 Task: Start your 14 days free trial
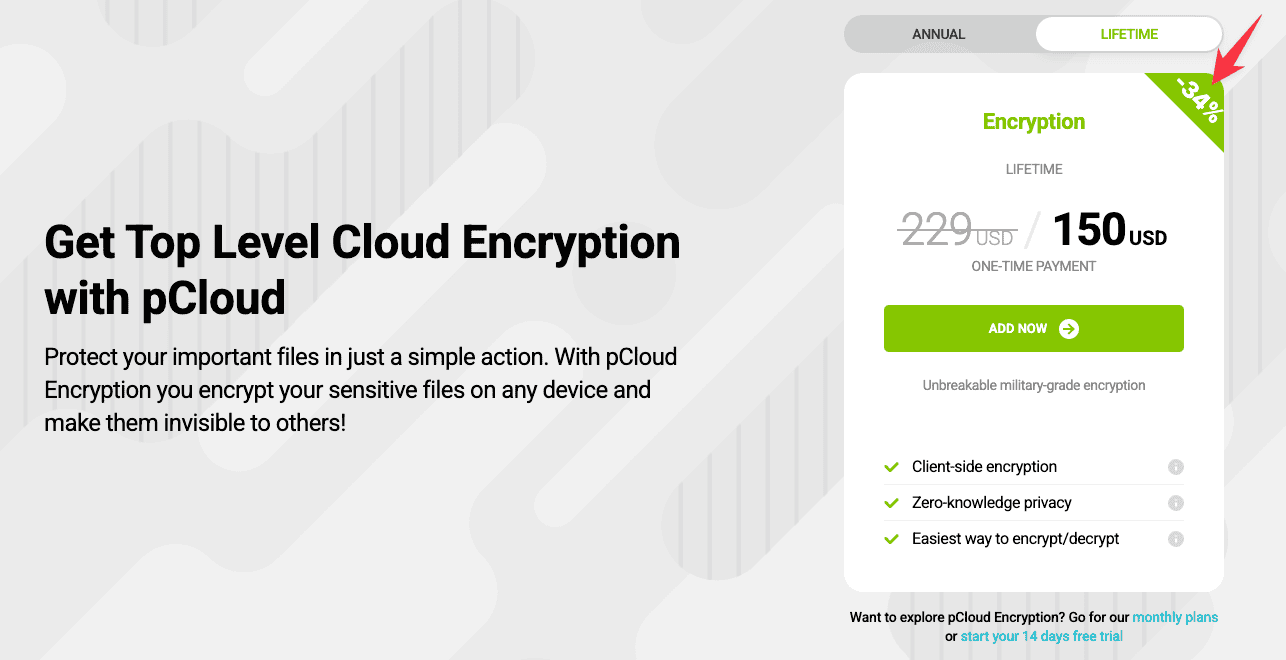1041,636
